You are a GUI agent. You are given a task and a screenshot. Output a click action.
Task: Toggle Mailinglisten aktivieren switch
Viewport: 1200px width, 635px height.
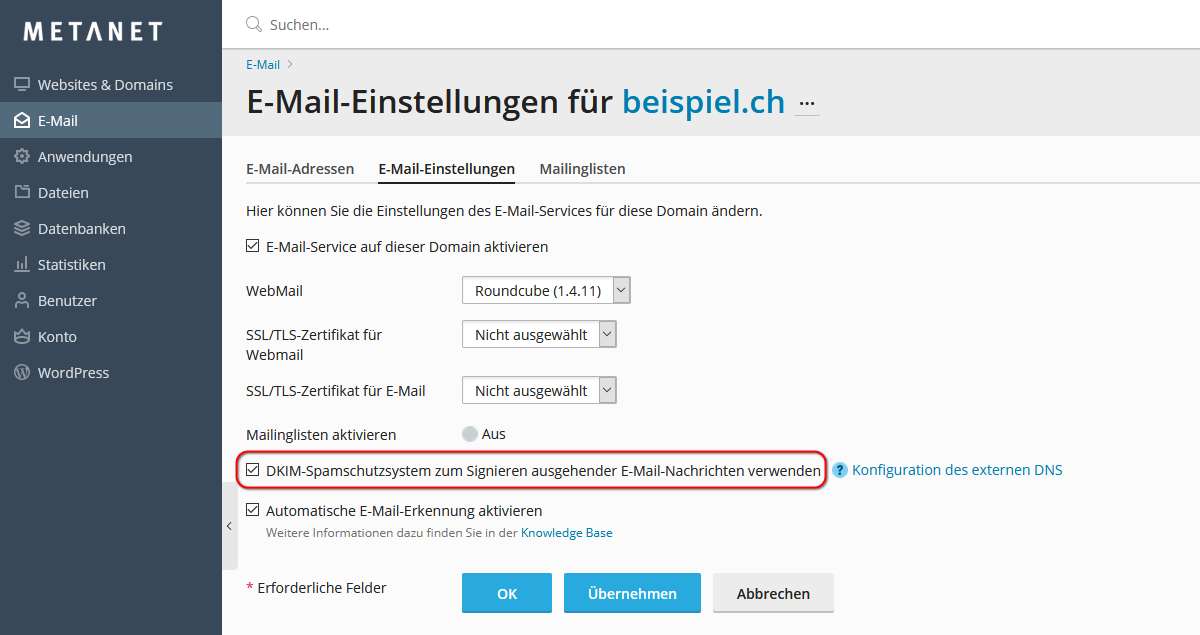(470, 434)
